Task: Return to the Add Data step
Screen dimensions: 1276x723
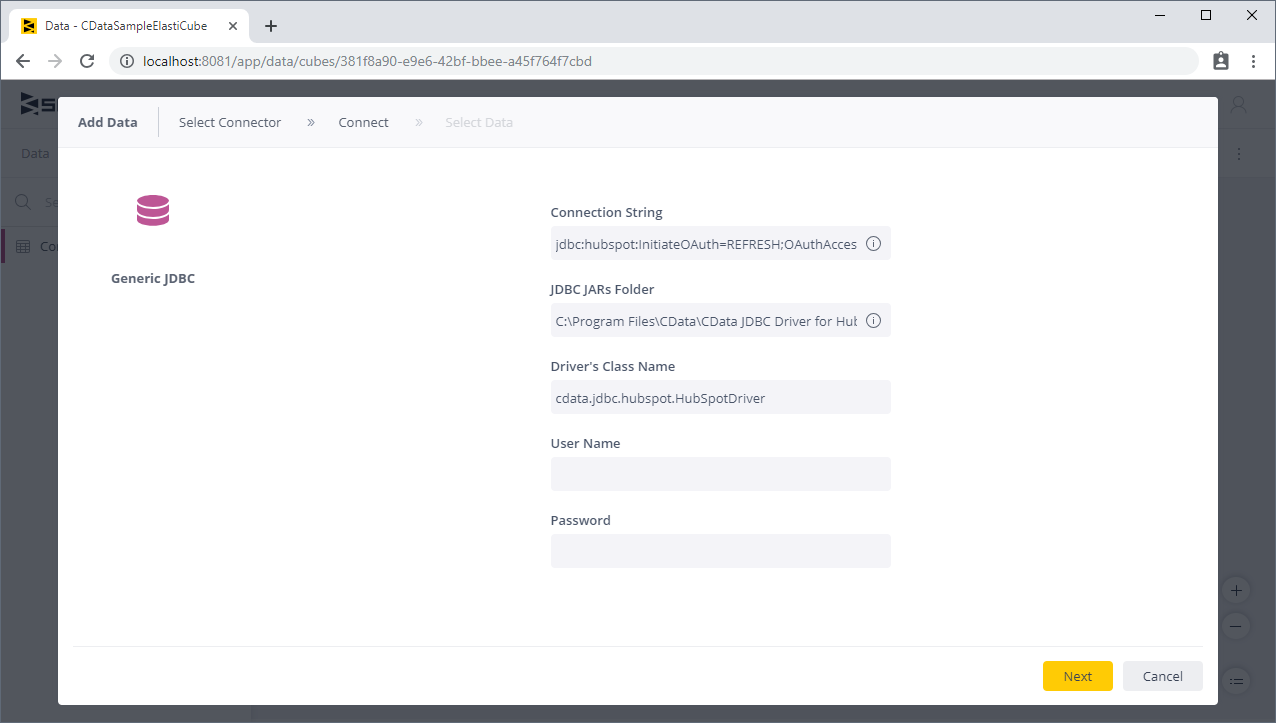Action: pos(107,122)
